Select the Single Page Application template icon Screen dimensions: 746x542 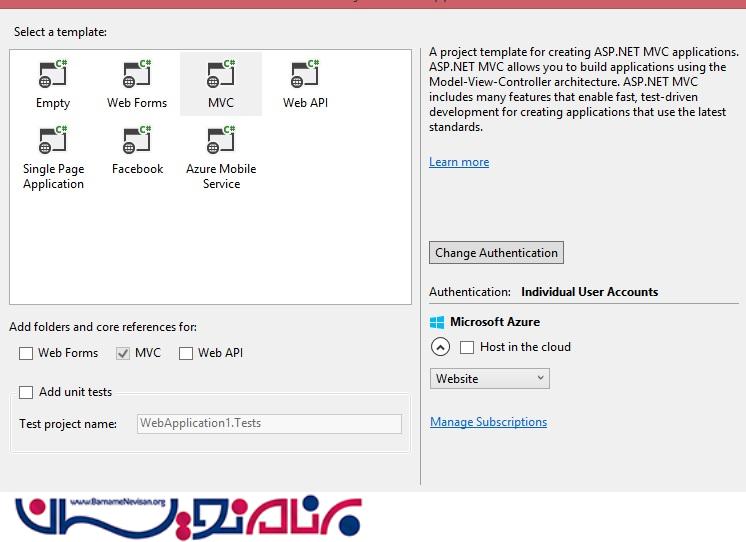tap(53, 141)
